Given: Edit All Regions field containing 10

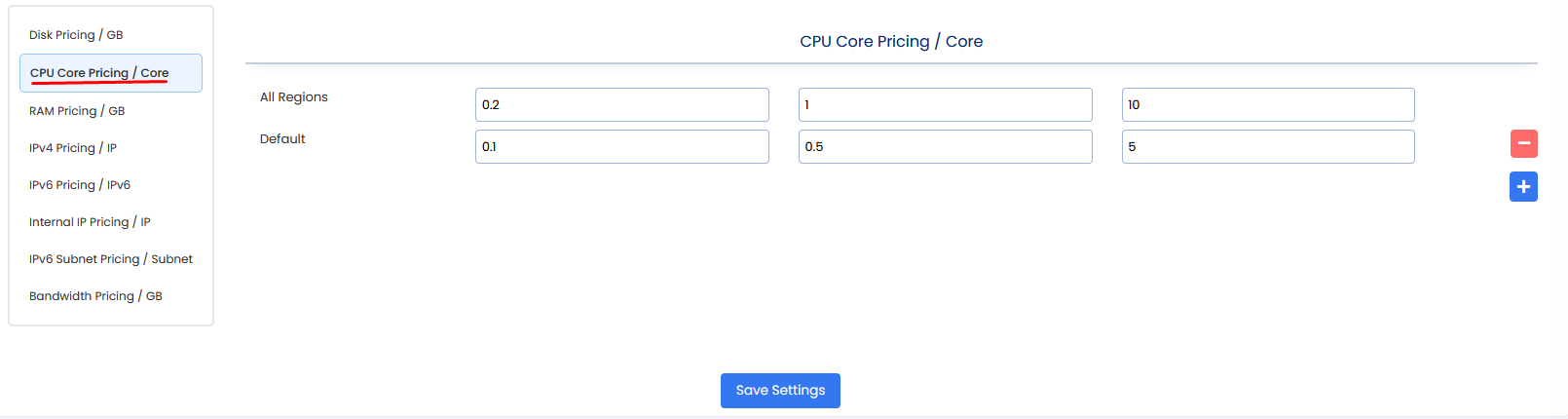Looking at the screenshot, I should pos(1267,105).
